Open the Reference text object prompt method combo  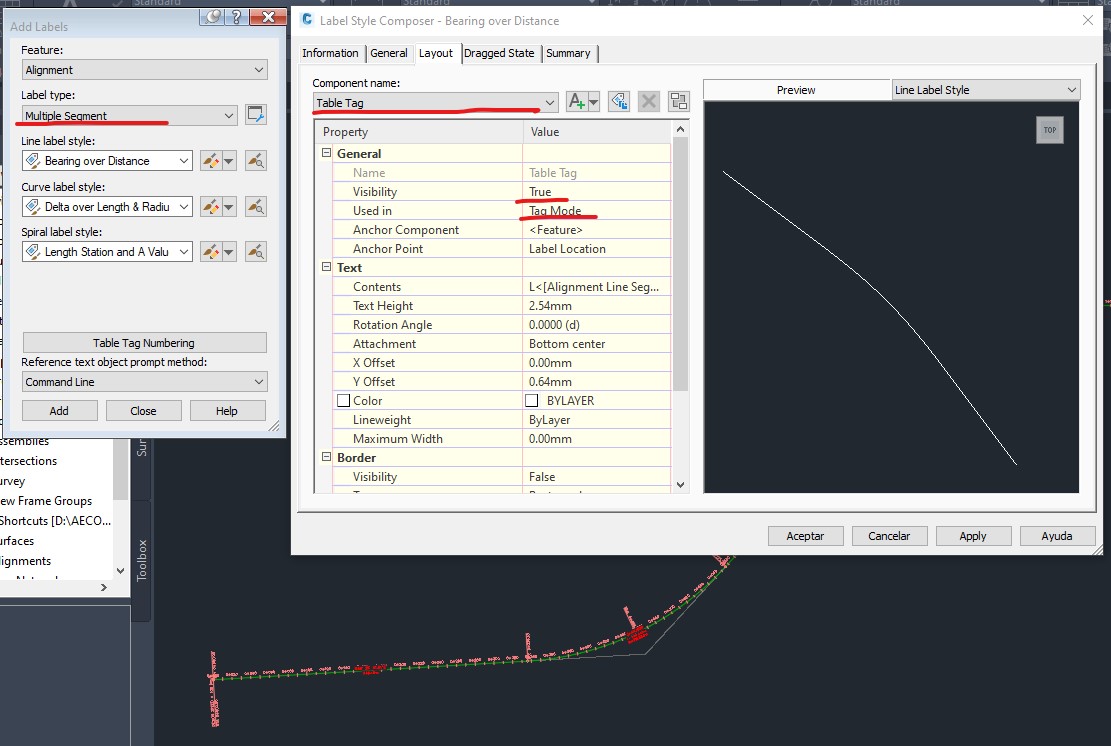(x=143, y=381)
